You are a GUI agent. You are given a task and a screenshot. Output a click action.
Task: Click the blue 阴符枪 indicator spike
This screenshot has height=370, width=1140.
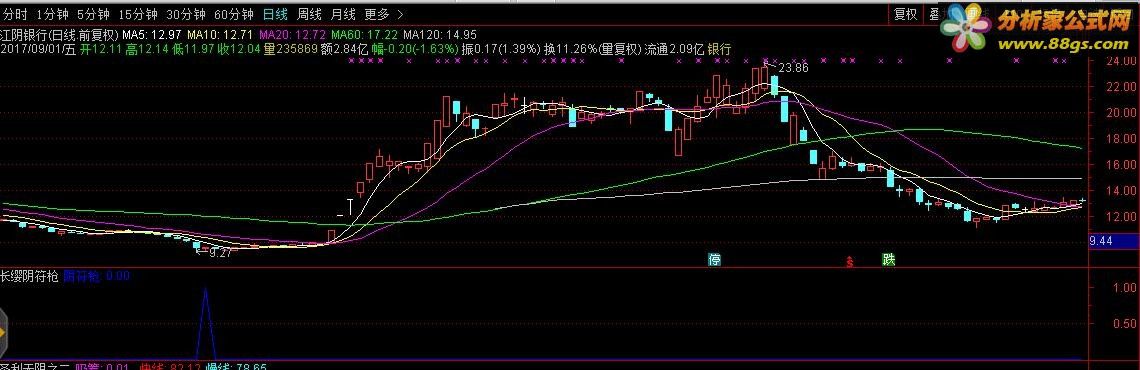[205, 323]
